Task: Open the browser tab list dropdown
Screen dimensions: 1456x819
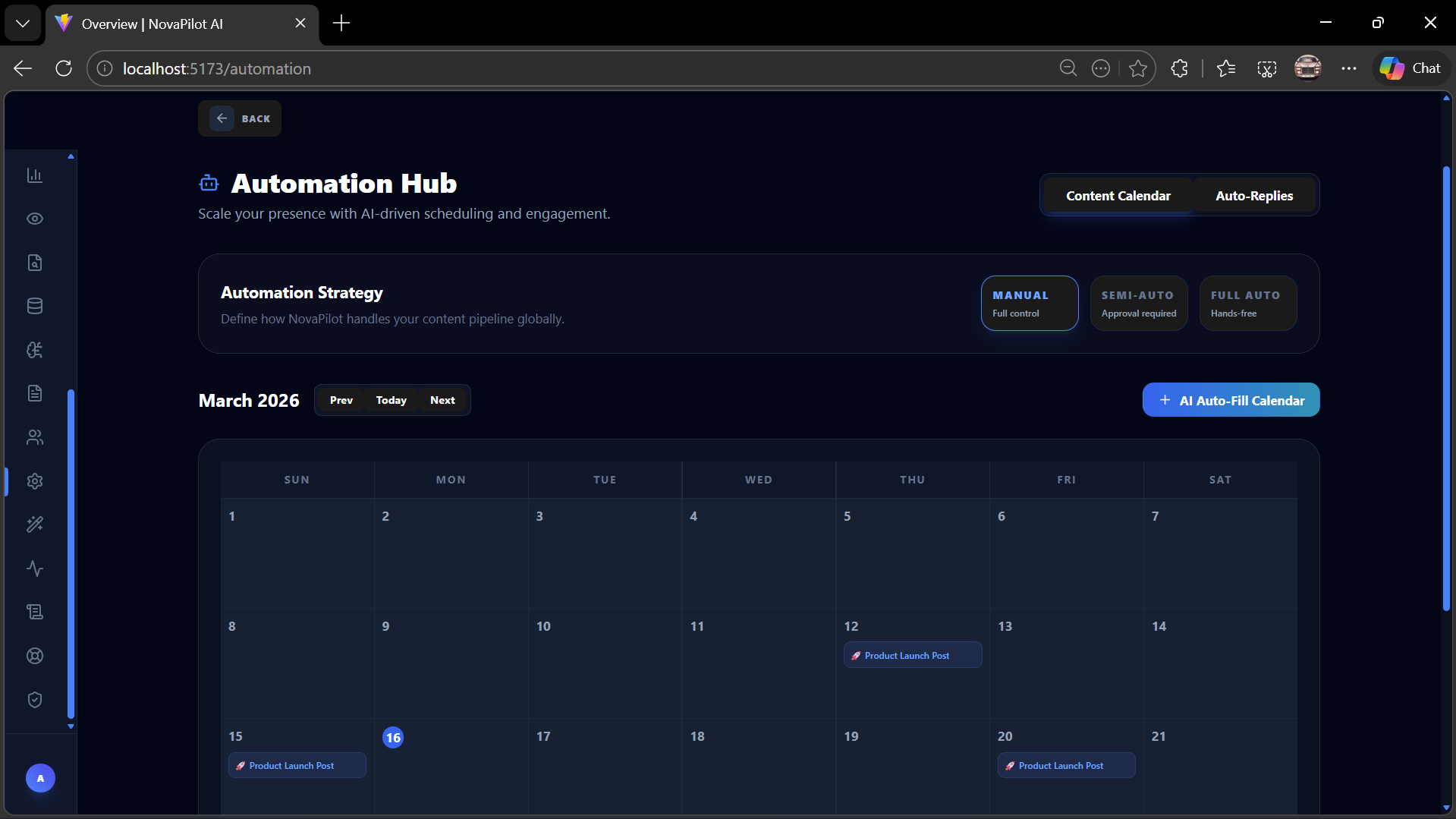Action: [23, 24]
